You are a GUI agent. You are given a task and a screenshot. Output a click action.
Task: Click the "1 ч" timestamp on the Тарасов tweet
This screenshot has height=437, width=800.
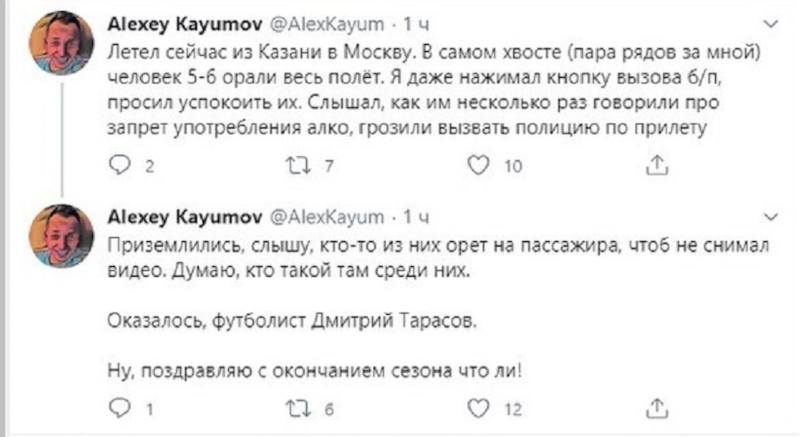[x=414, y=215]
